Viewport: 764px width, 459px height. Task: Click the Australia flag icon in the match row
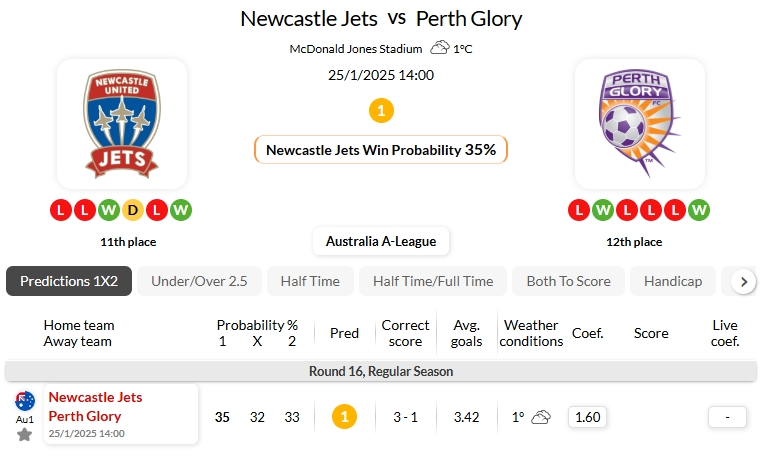click(25, 401)
